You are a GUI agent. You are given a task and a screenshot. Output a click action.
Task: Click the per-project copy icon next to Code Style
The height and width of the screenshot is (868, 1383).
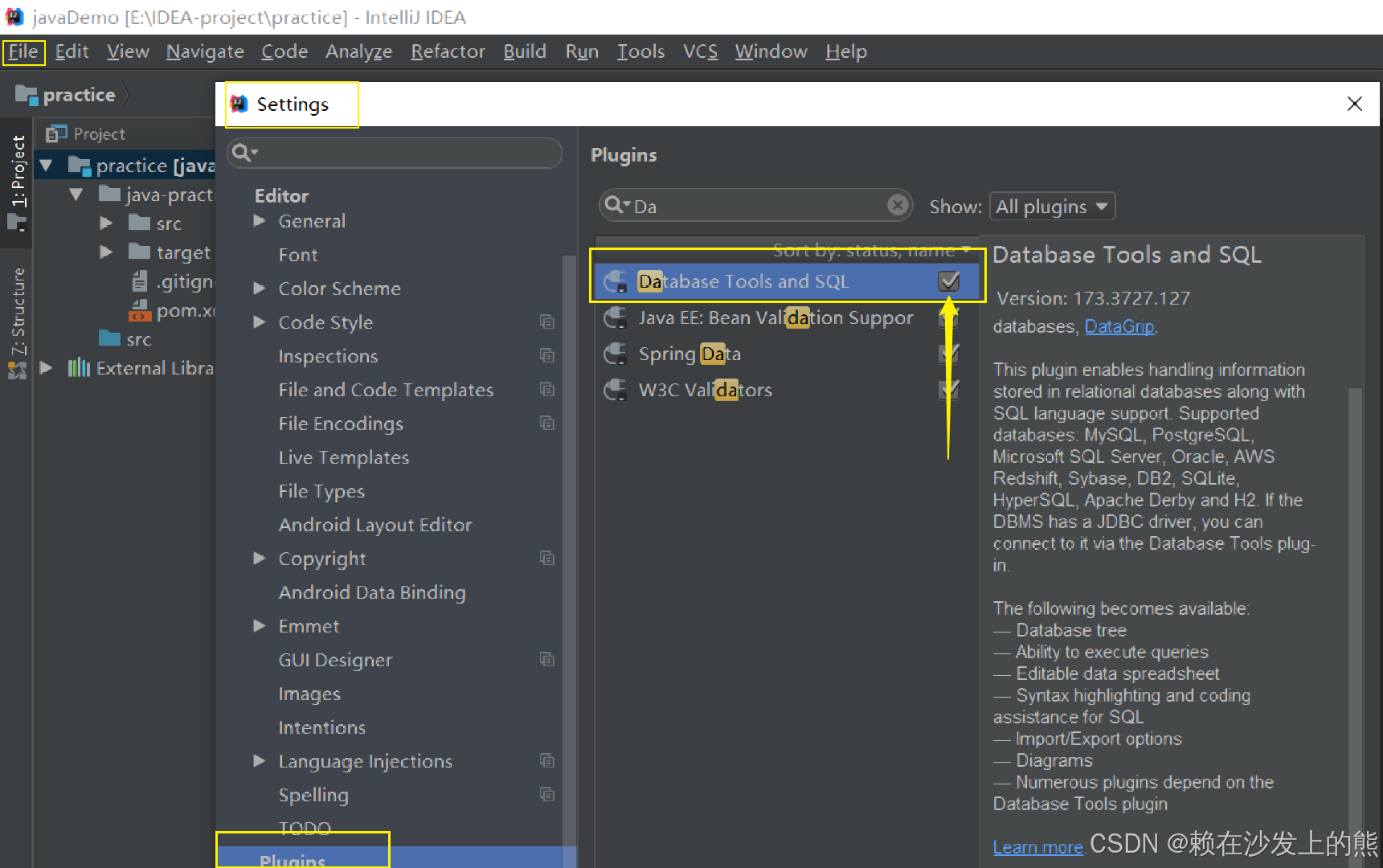click(547, 322)
